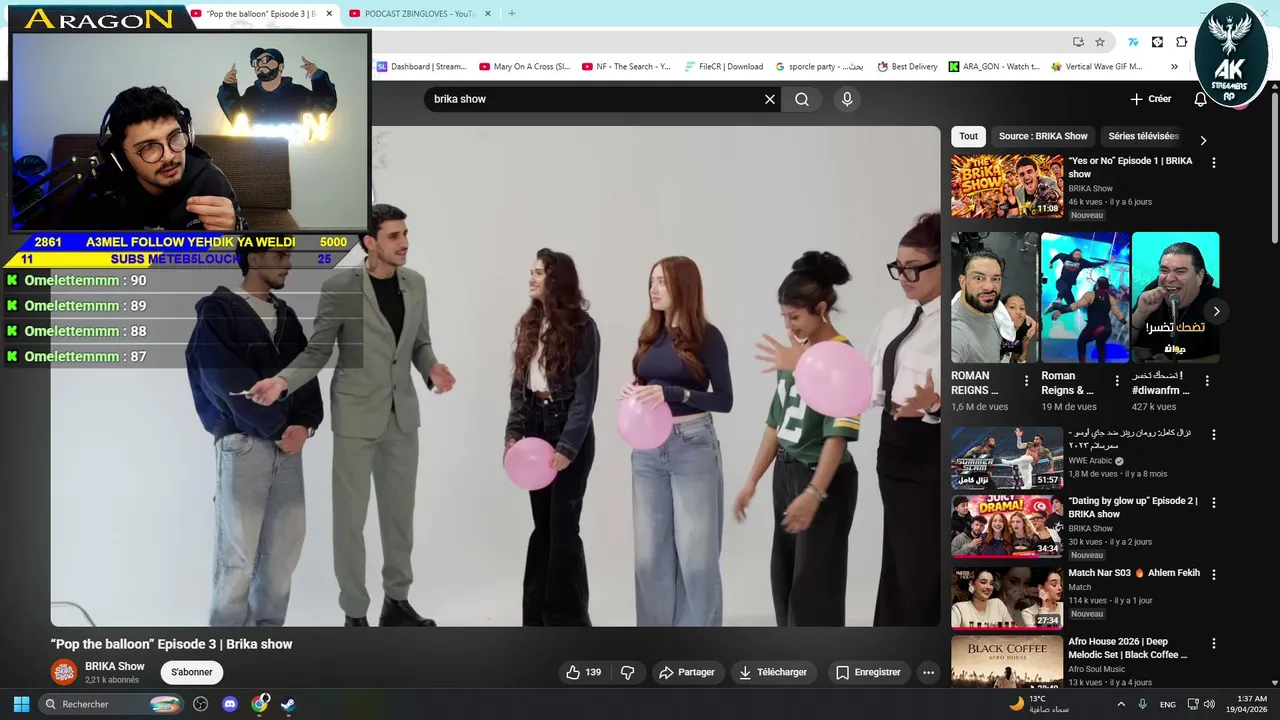Open Windows Start menu
The width and height of the screenshot is (1280, 720).
point(21,704)
